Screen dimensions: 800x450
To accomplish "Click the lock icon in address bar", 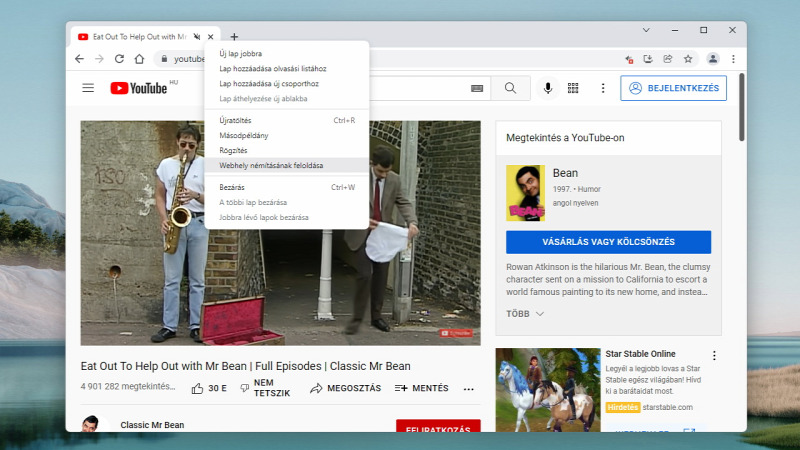I will tap(164, 59).
